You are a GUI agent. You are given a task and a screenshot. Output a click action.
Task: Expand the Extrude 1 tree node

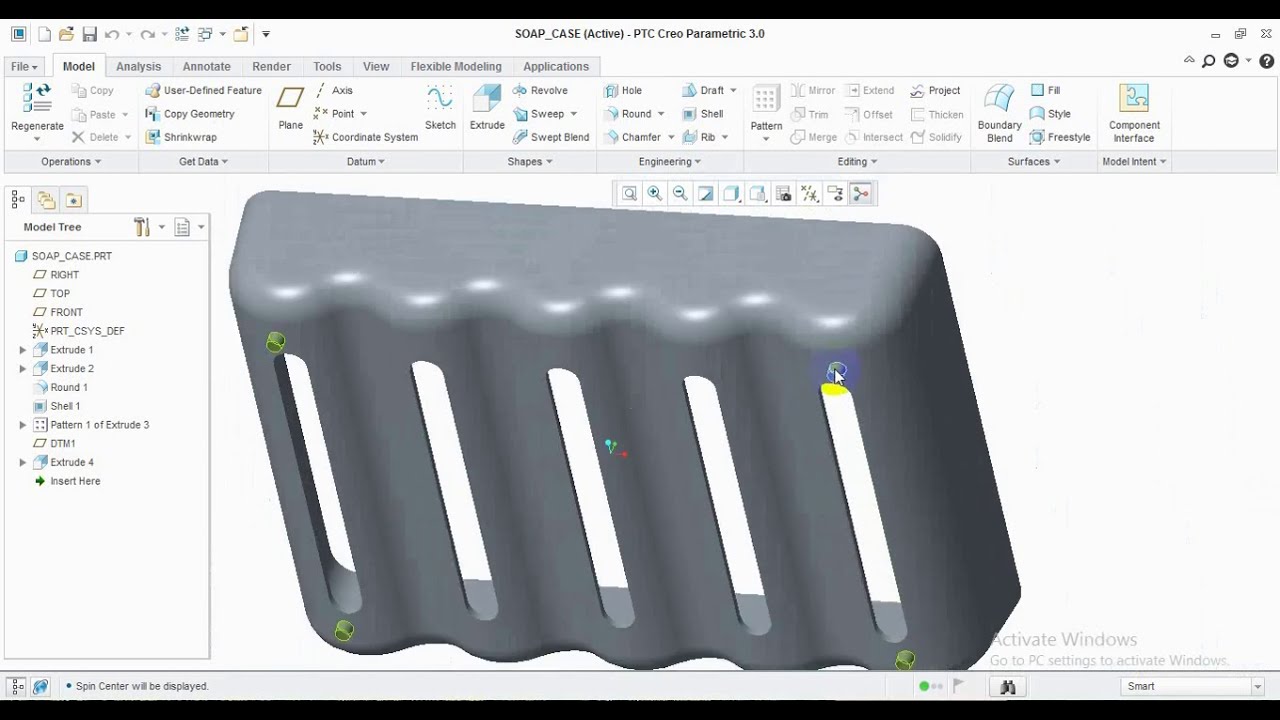click(23, 350)
